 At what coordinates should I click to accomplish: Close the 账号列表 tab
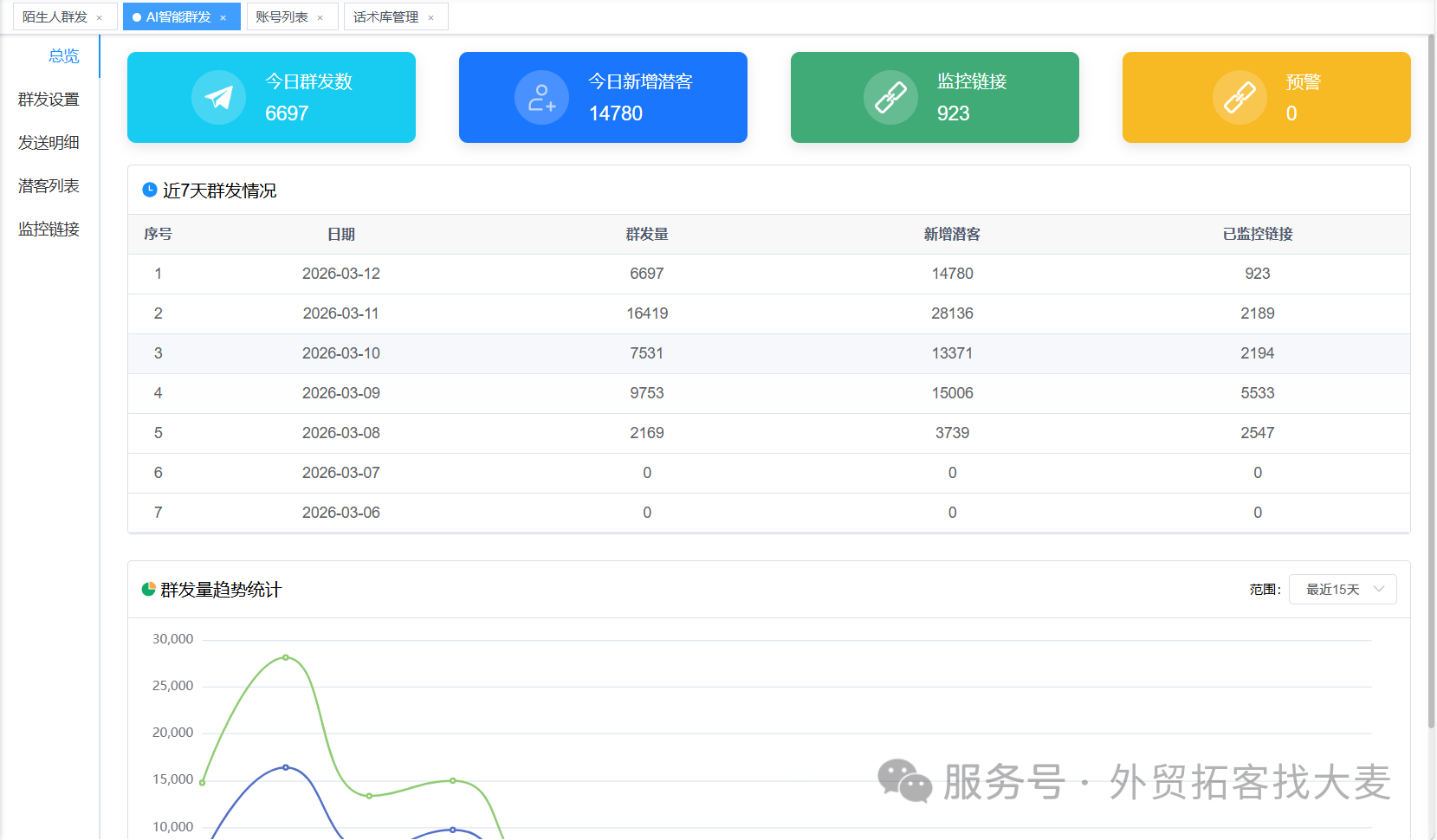[320, 17]
